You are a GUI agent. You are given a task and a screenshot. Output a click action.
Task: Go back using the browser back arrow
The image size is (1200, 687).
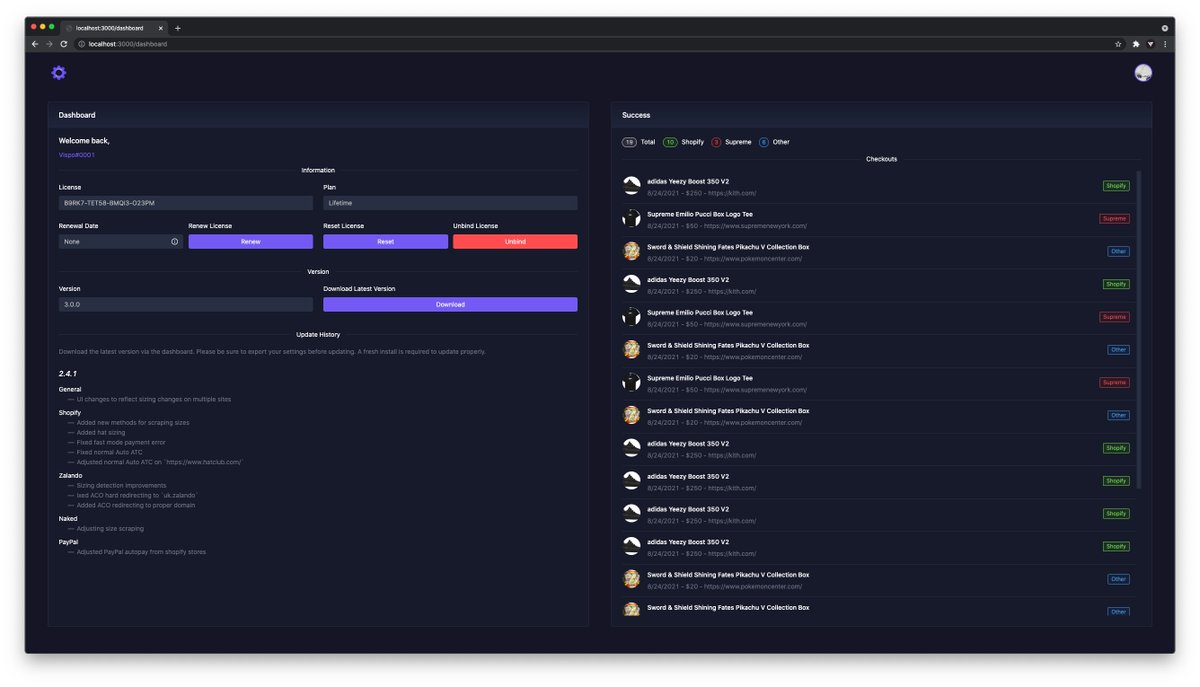point(35,44)
